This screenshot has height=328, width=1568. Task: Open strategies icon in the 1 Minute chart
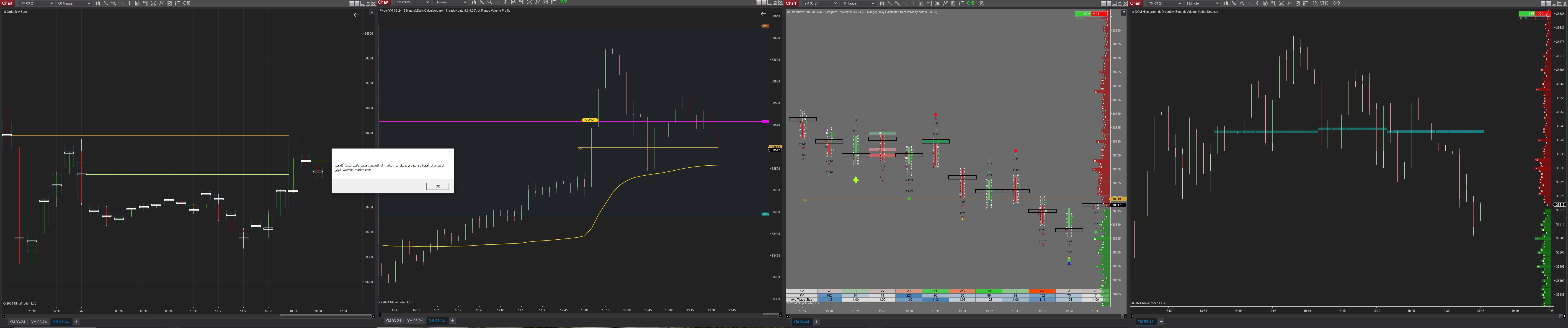click(1298, 3)
